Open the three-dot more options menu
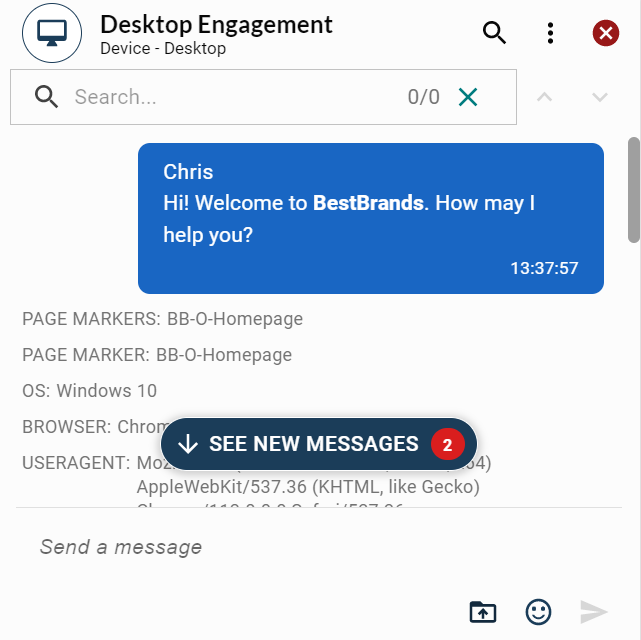 point(550,33)
